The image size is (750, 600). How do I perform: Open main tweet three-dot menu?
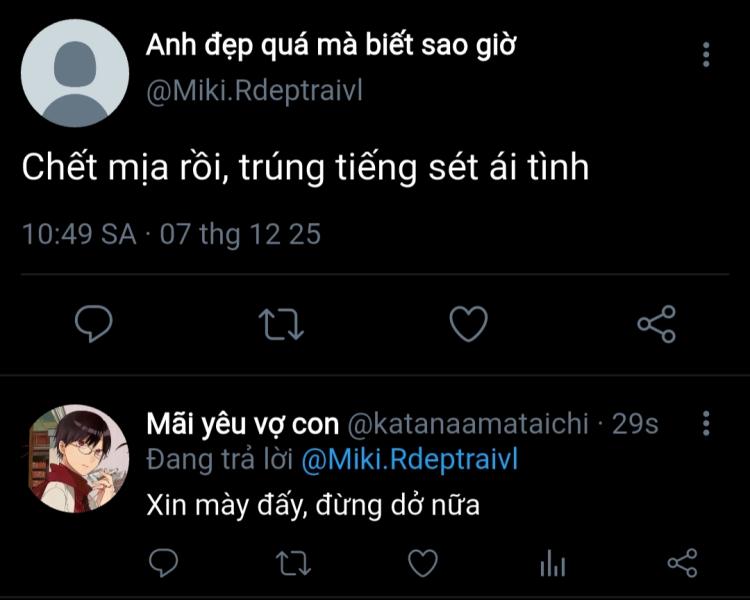click(706, 54)
